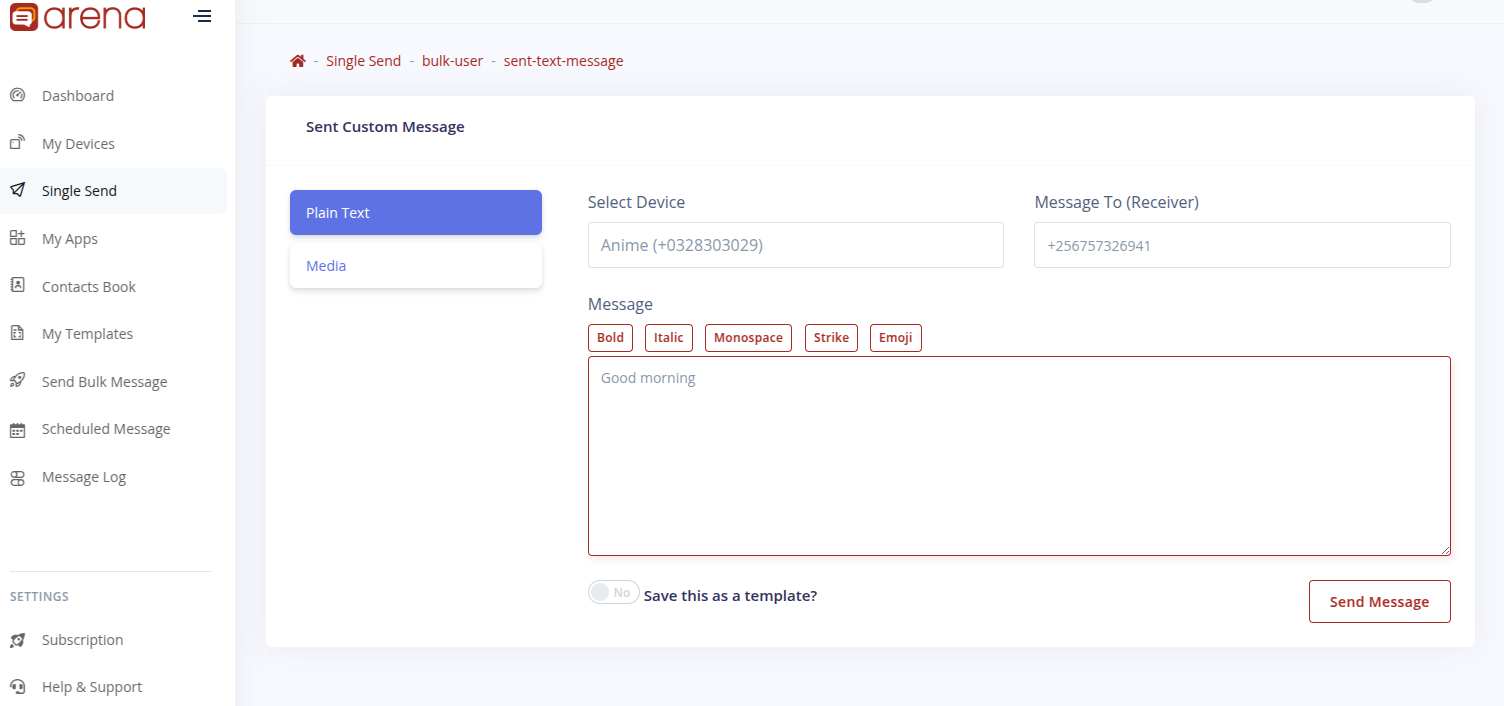The height and width of the screenshot is (706, 1504).
Task: Apply Monospace formatting to the message
Action: [x=748, y=338]
